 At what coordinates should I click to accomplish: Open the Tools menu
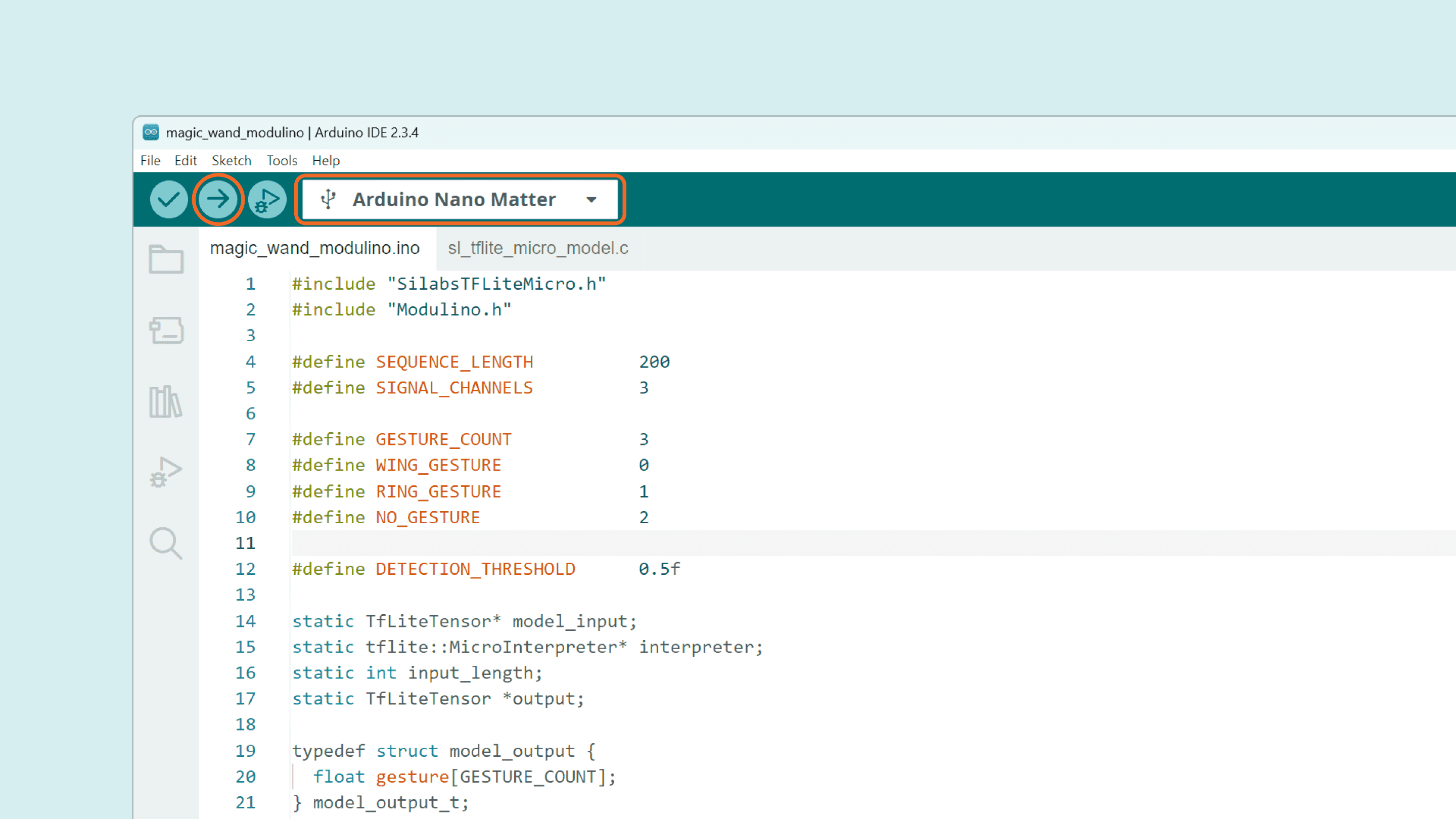282,161
